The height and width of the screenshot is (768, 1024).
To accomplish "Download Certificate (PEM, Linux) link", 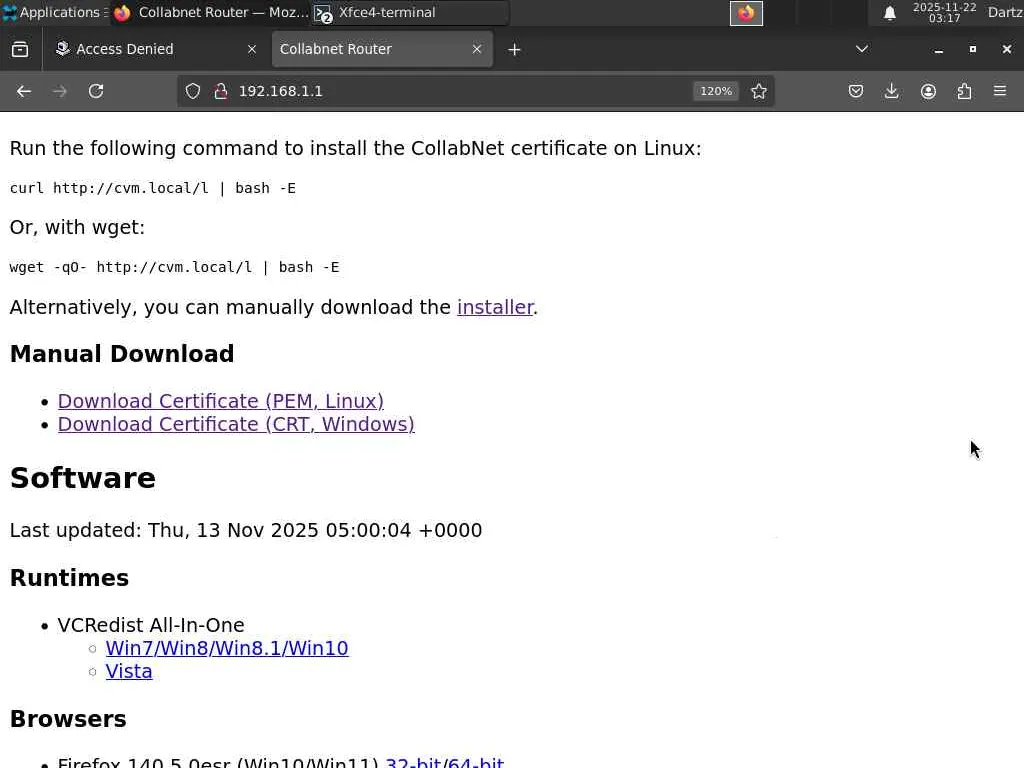I will (221, 401).
